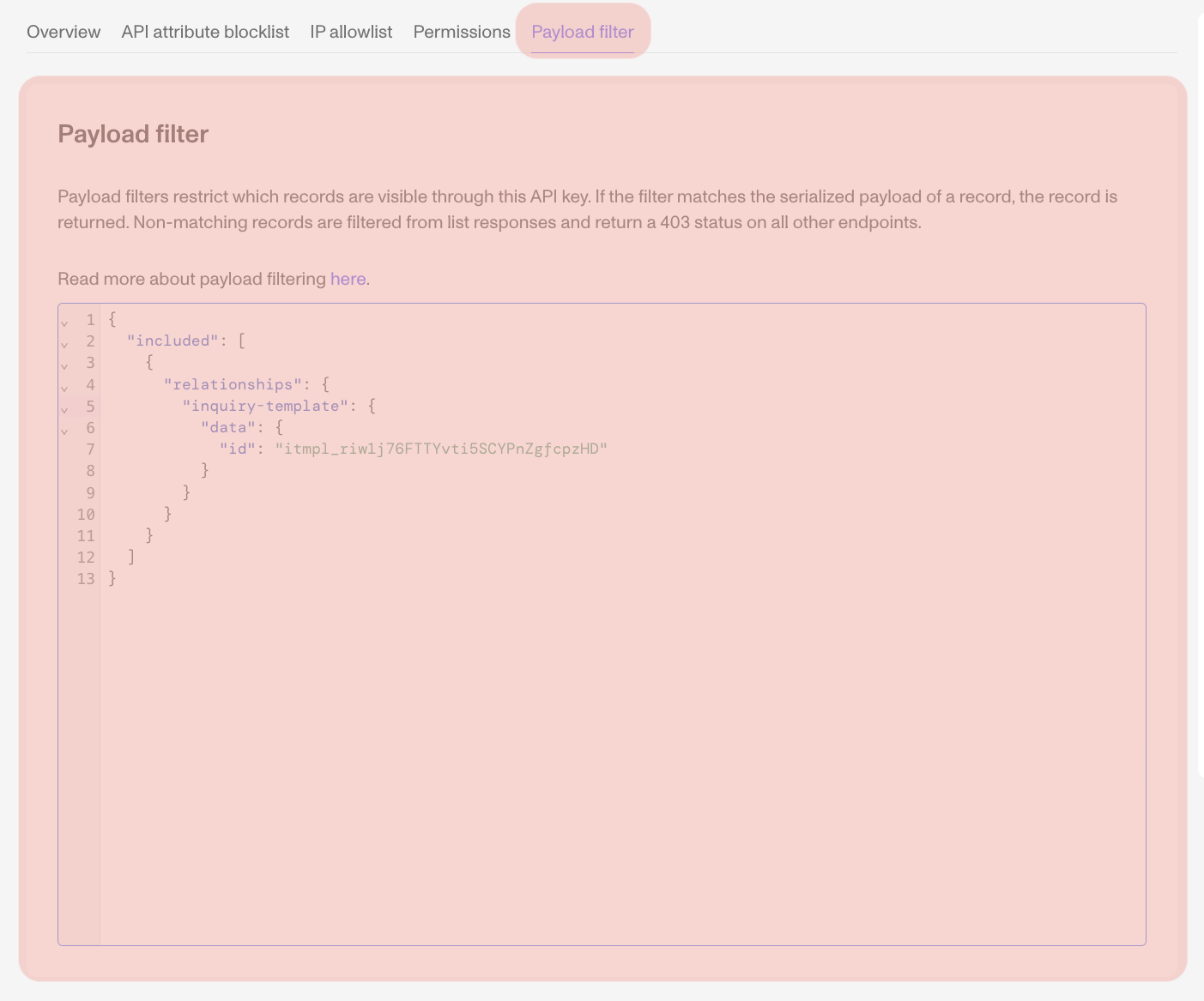Open the API attribute blocklist tab

pos(204,32)
